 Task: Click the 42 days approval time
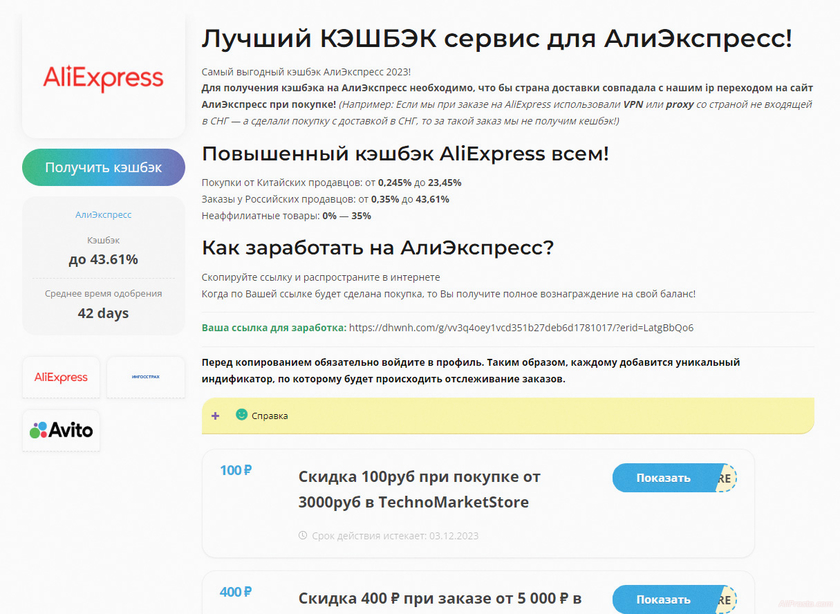click(x=103, y=313)
